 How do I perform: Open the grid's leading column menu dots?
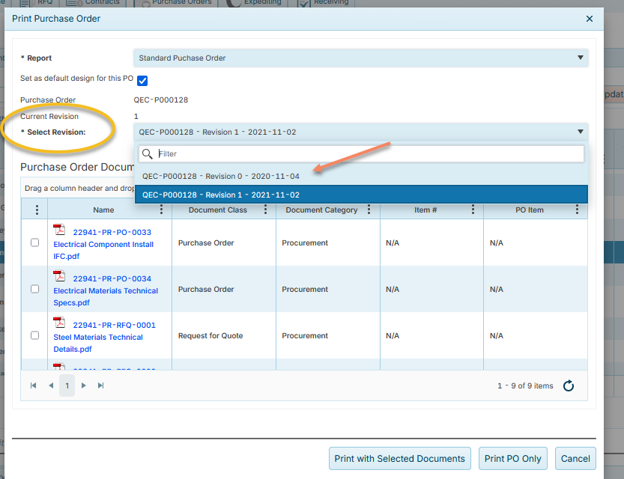coord(37,210)
